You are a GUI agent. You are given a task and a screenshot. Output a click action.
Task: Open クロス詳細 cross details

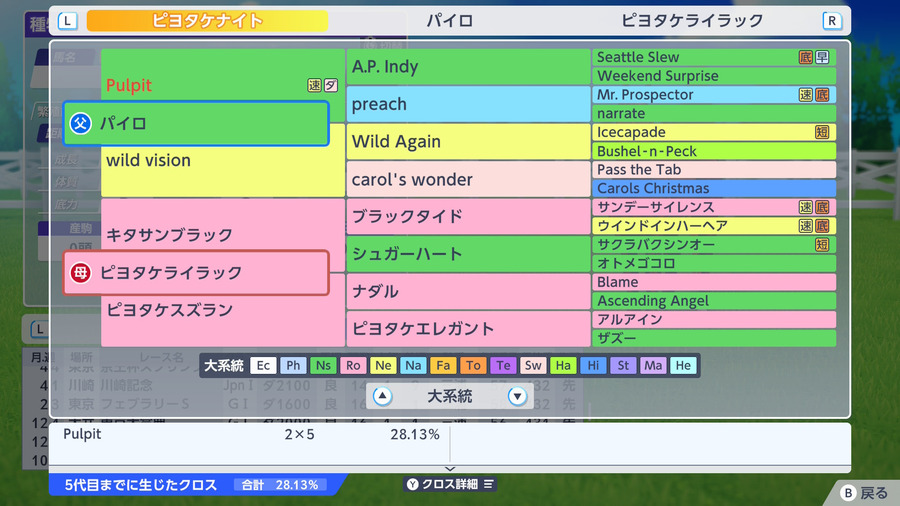coord(450,484)
